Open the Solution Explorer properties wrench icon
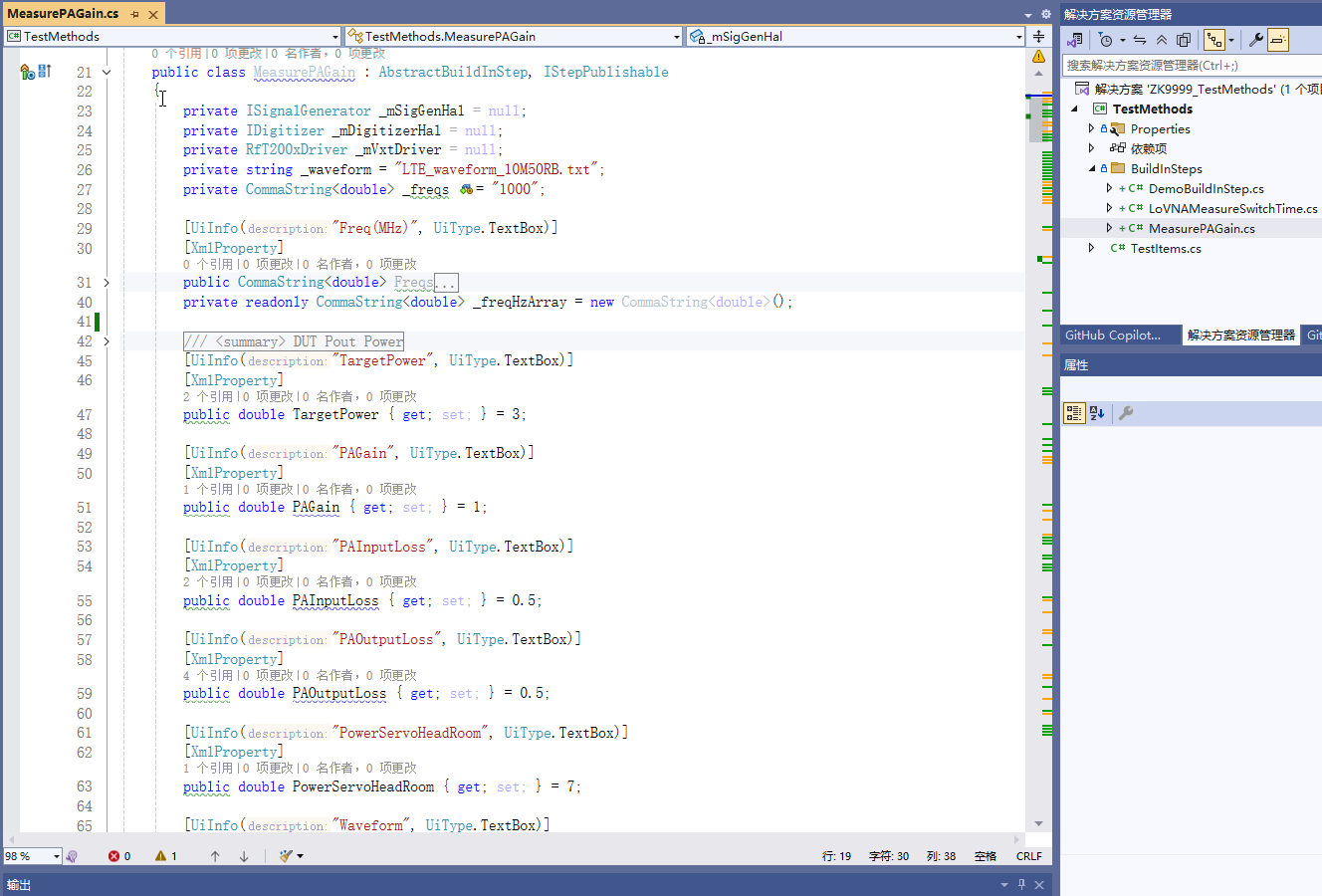Screen dimensions: 1322x896 [1256, 40]
